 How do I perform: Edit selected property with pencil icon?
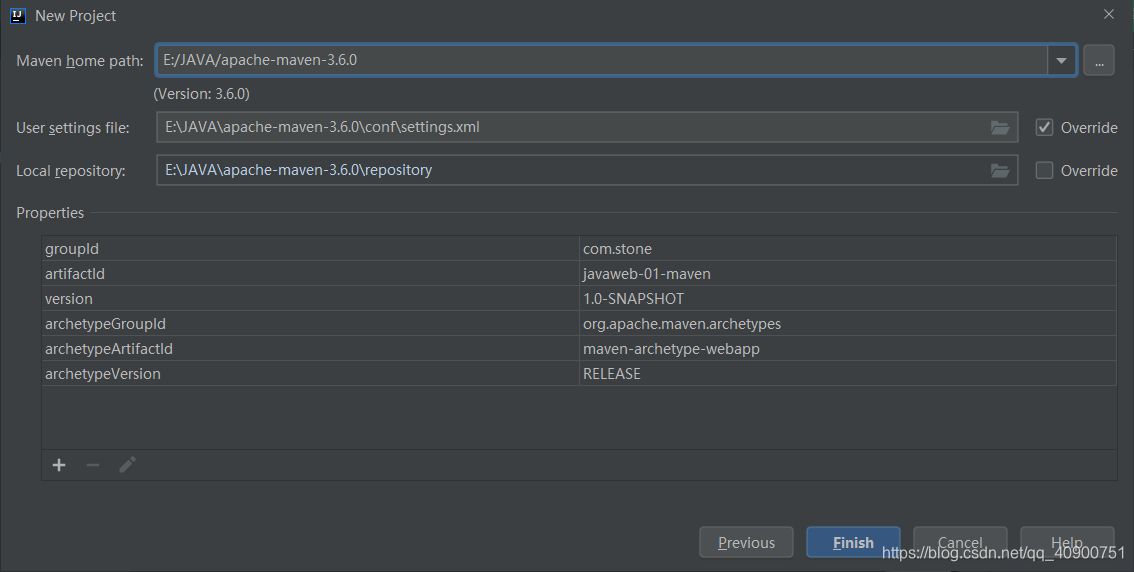(x=127, y=465)
